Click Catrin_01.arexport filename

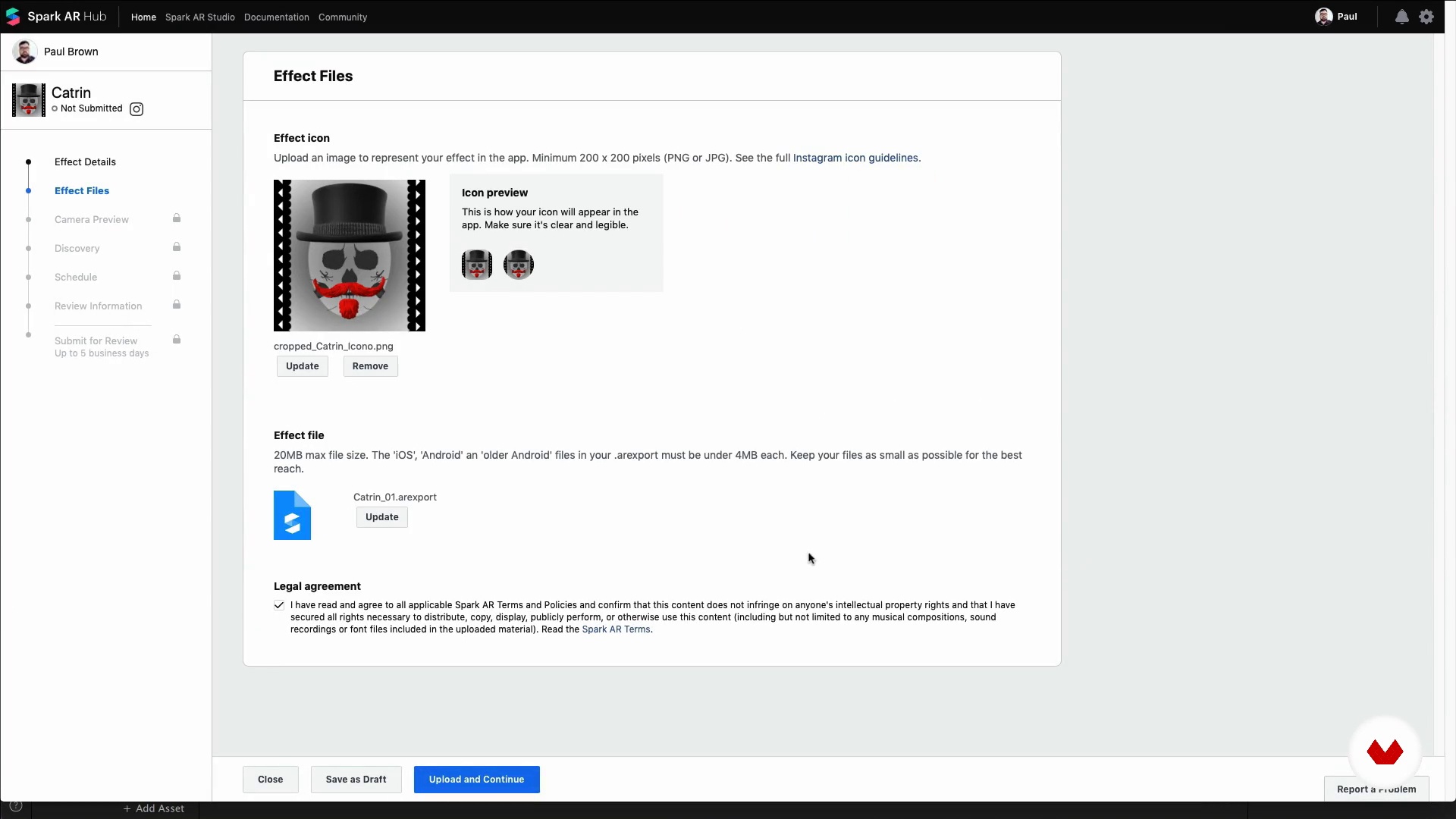[x=395, y=497]
